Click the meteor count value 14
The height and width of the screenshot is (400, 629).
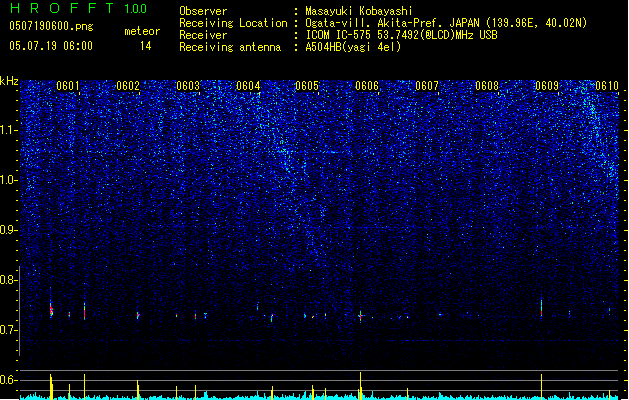(x=145, y=46)
